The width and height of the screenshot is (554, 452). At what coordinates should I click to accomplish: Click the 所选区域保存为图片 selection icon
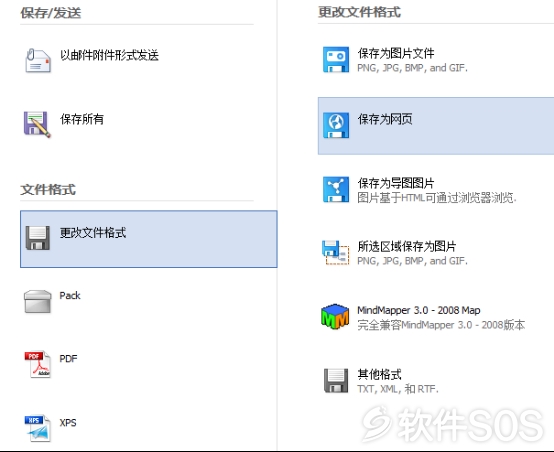point(335,252)
